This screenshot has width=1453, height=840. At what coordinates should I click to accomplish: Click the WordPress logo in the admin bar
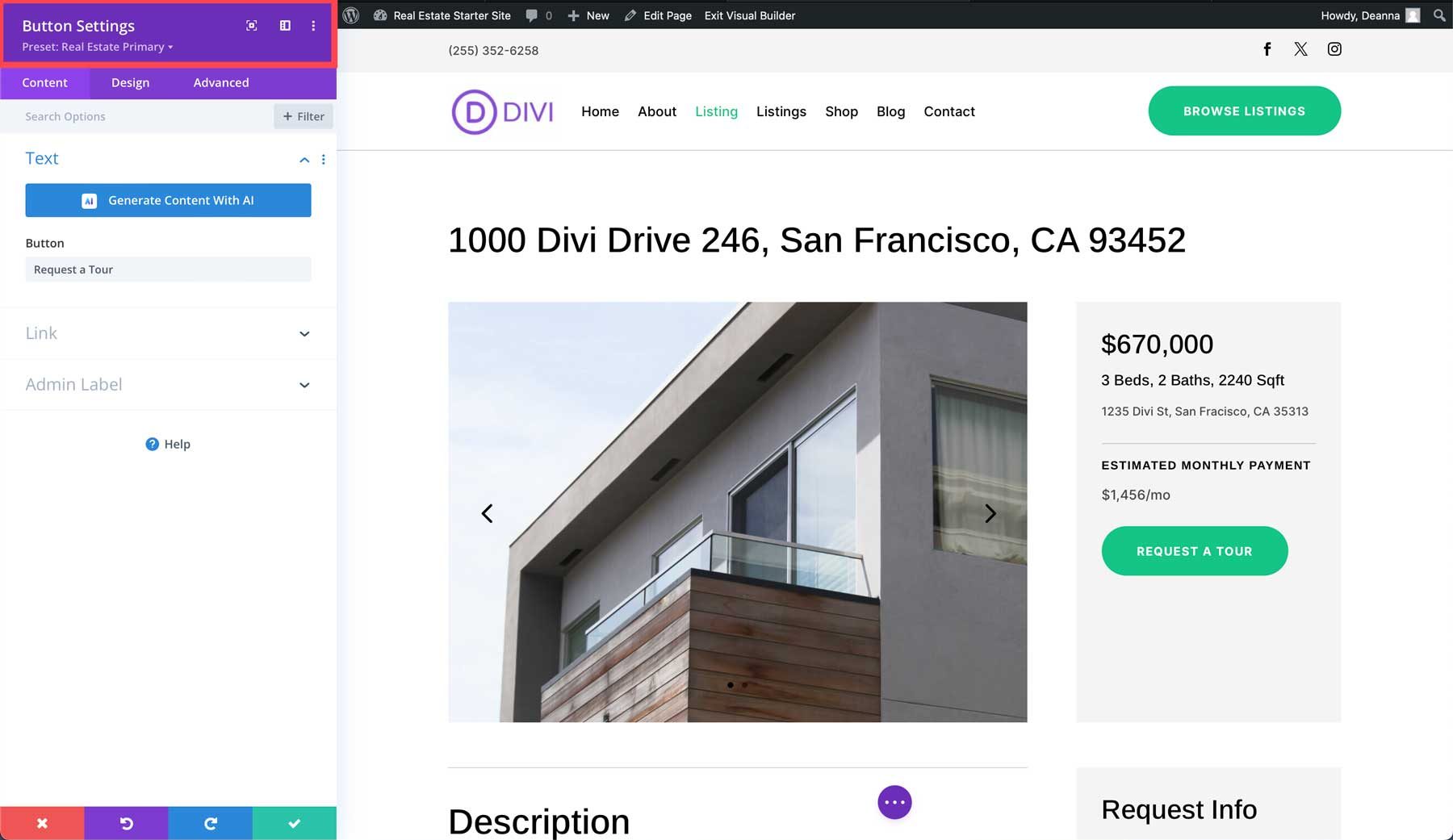[x=350, y=15]
